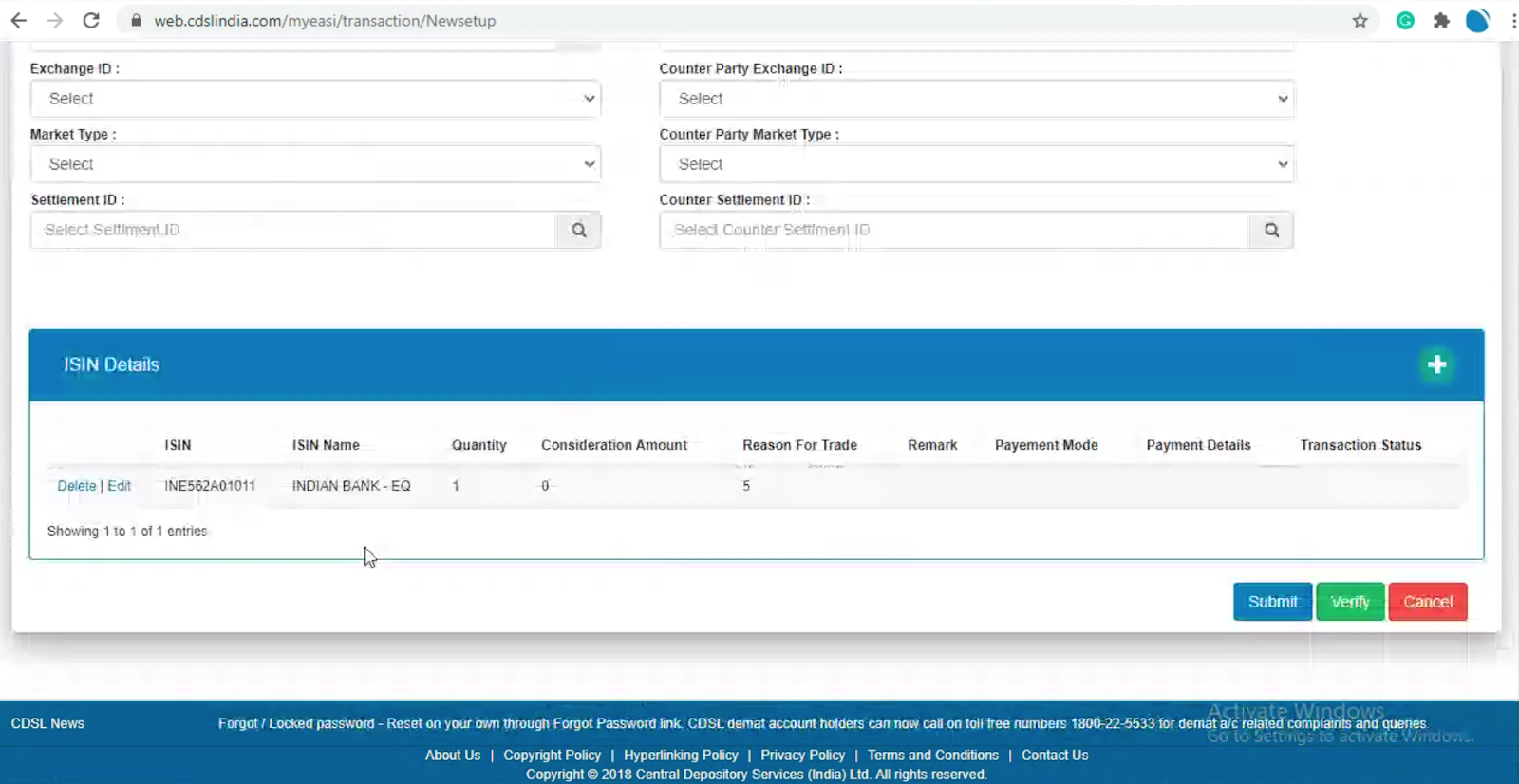Delete the INDIAN BANK ISIN entry
The image size is (1519, 784).
76,486
